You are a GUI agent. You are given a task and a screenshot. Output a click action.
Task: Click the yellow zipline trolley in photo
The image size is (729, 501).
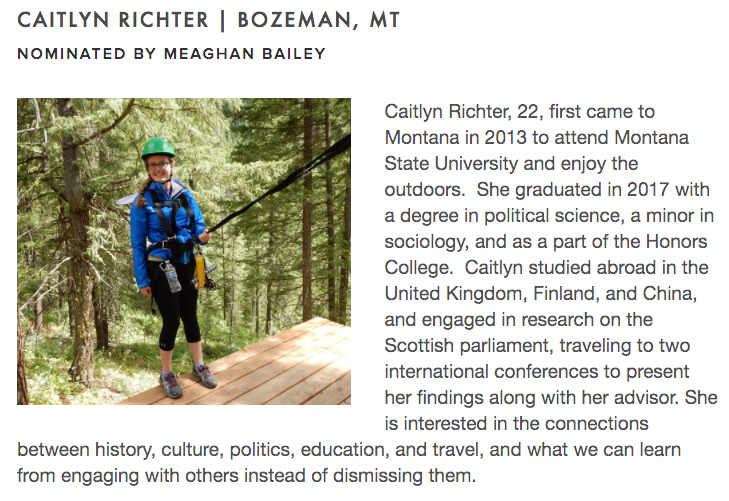(200, 271)
